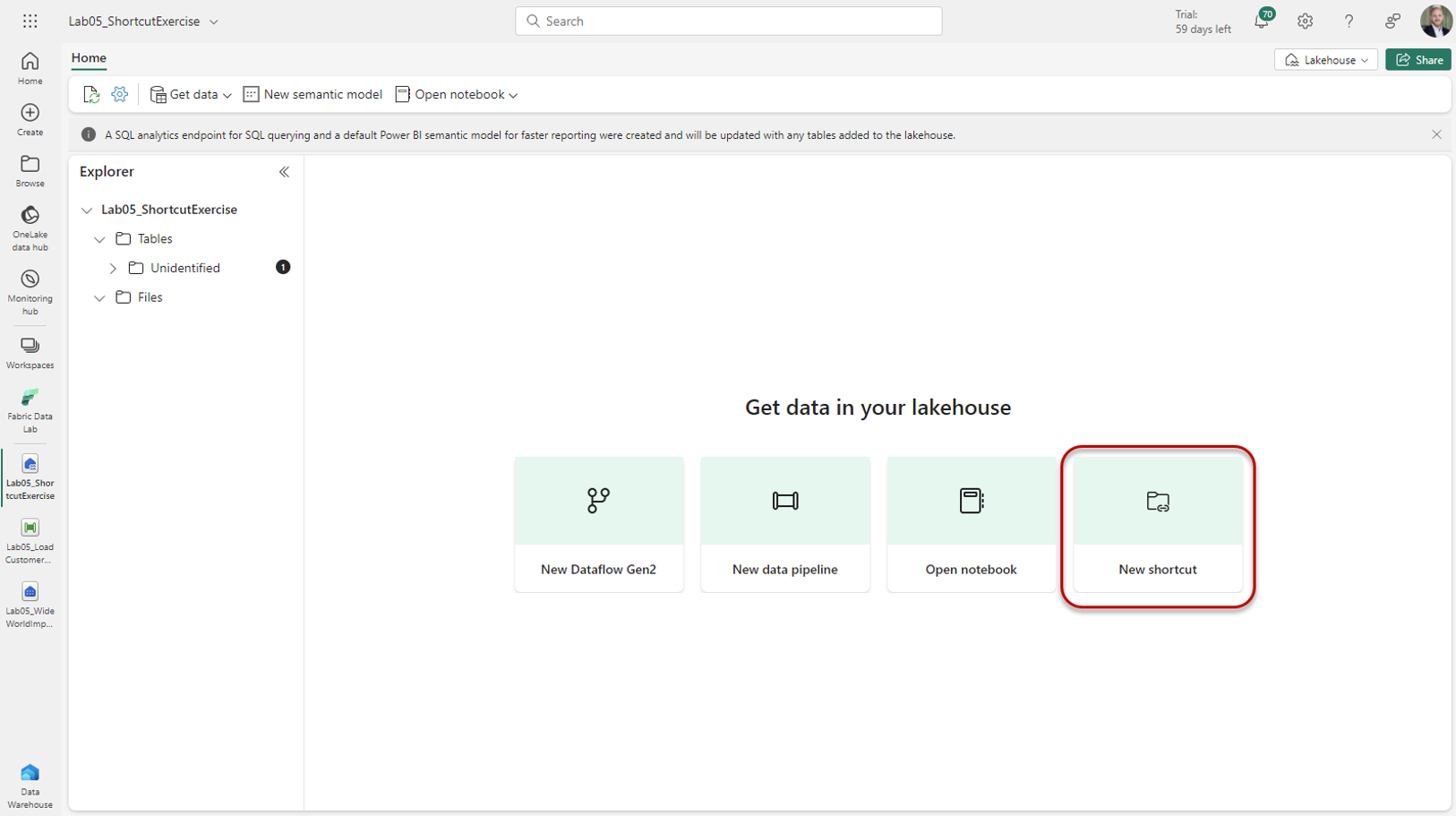This screenshot has width=1456, height=816.
Task: Click the Share button
Action: point(1418,60)
